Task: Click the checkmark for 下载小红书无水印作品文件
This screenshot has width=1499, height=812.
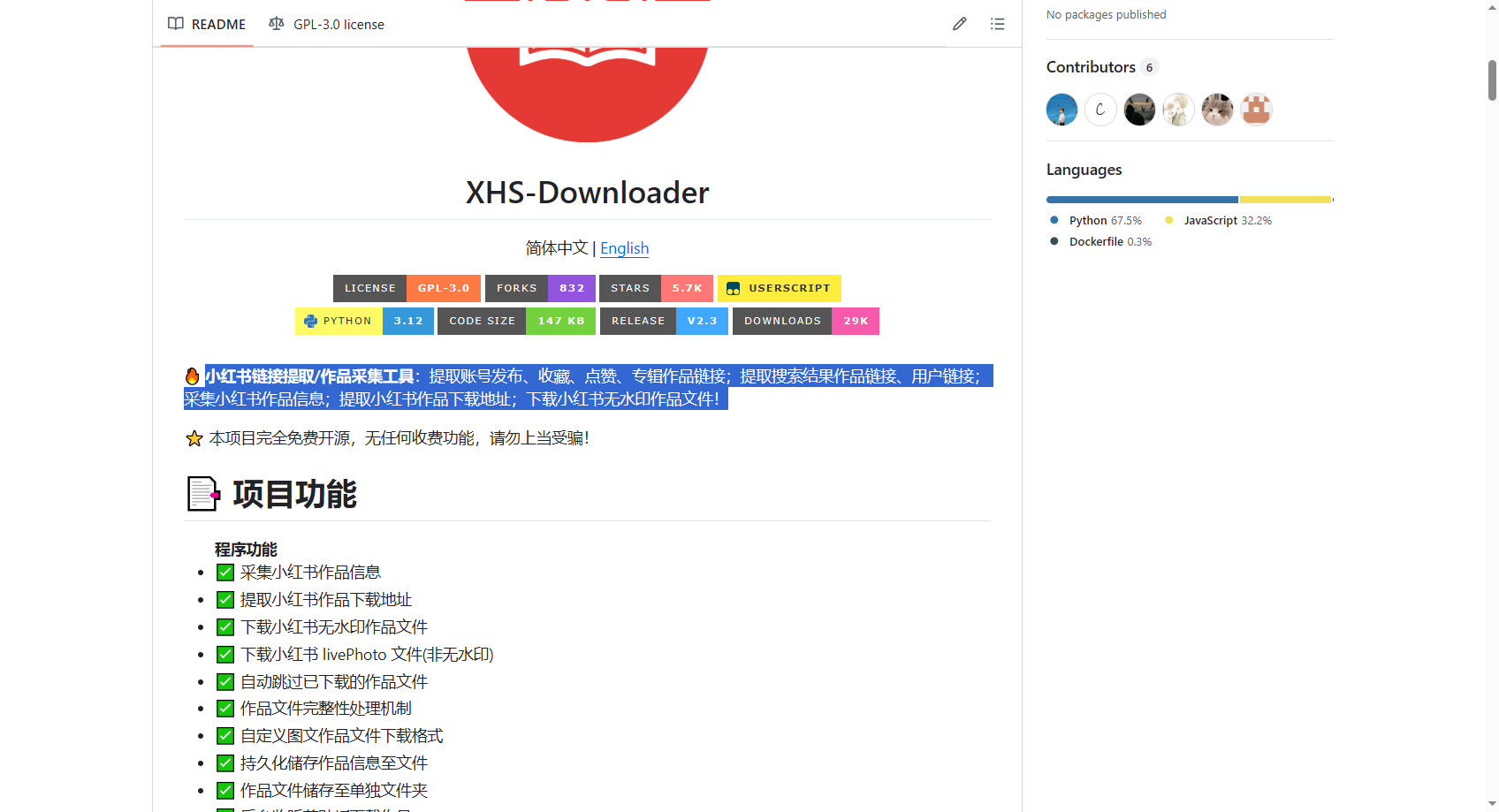Action: click(x=225, y=627)
